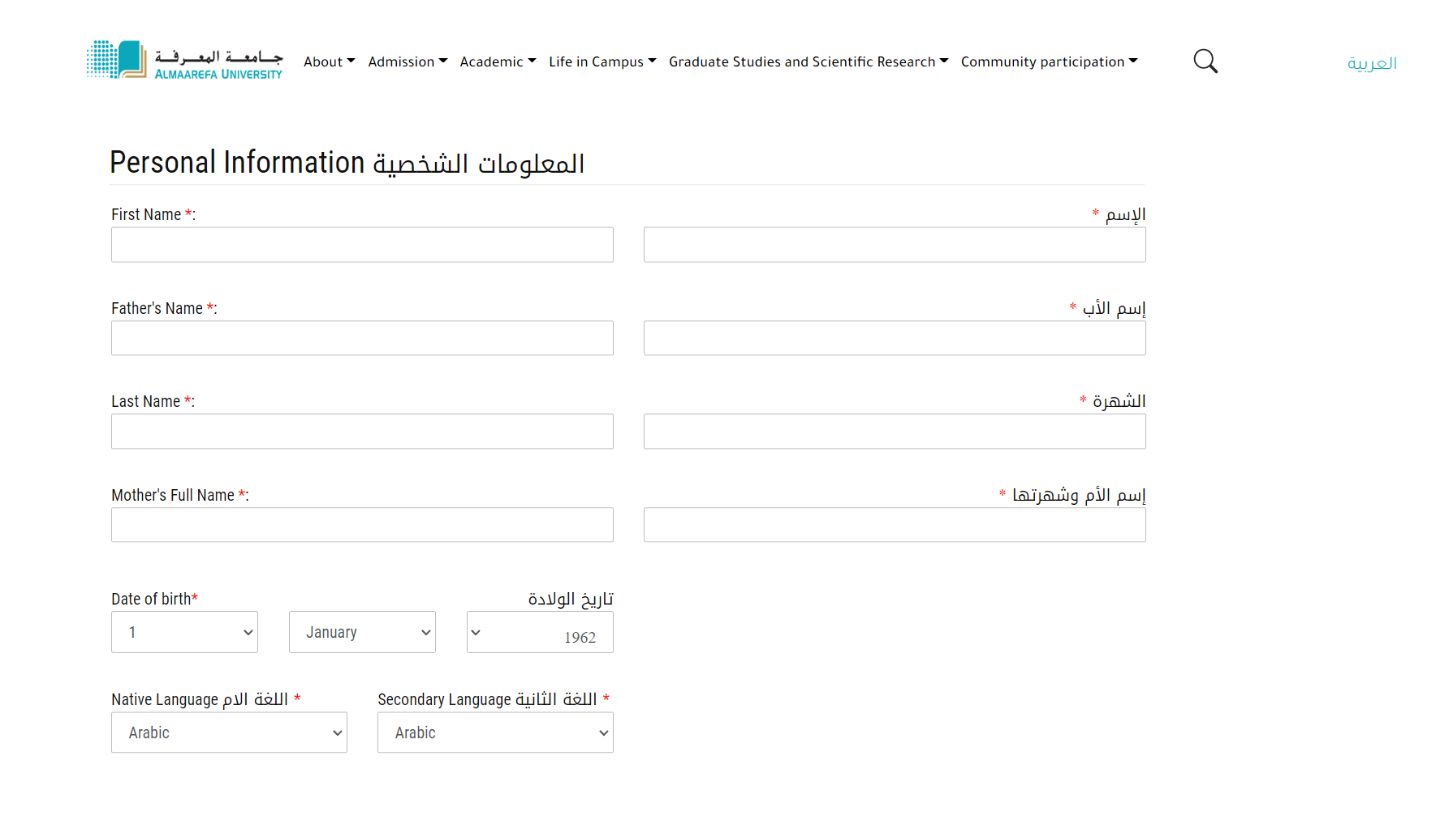The width and height of the screenshot is (1436, 813).
Task: Click the Almaarefa University logo
Action: pyautogui.click(x=185, y=61)
